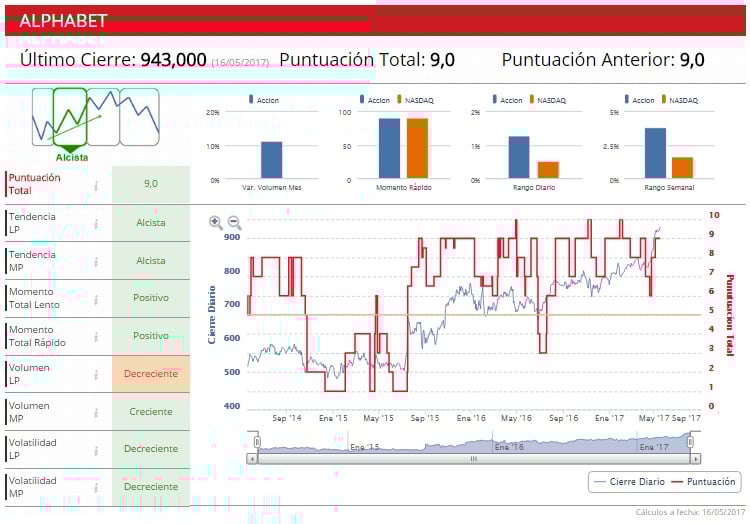
Task: Click orange NASDAQ bar in Rango Diario chart
Action: 548,170
